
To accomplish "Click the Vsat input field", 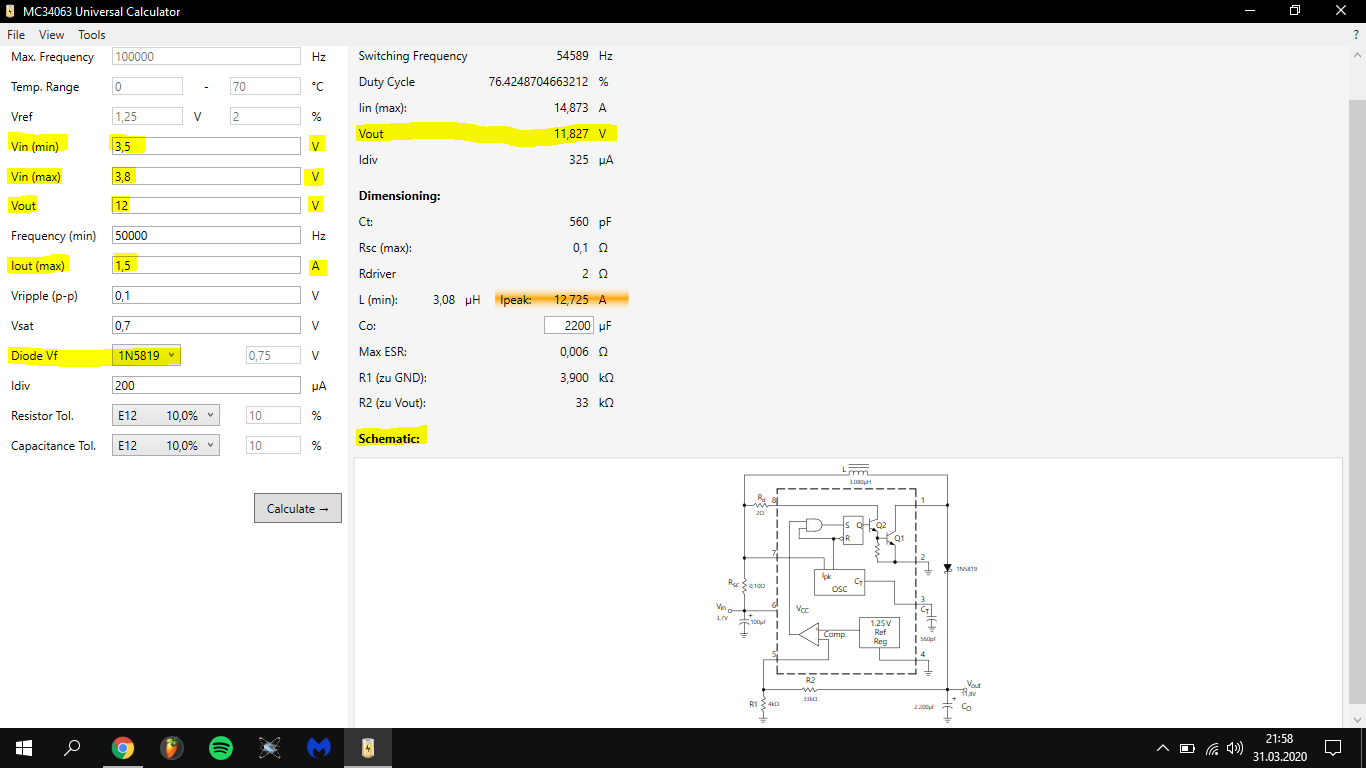I will (x=206, y=326).
